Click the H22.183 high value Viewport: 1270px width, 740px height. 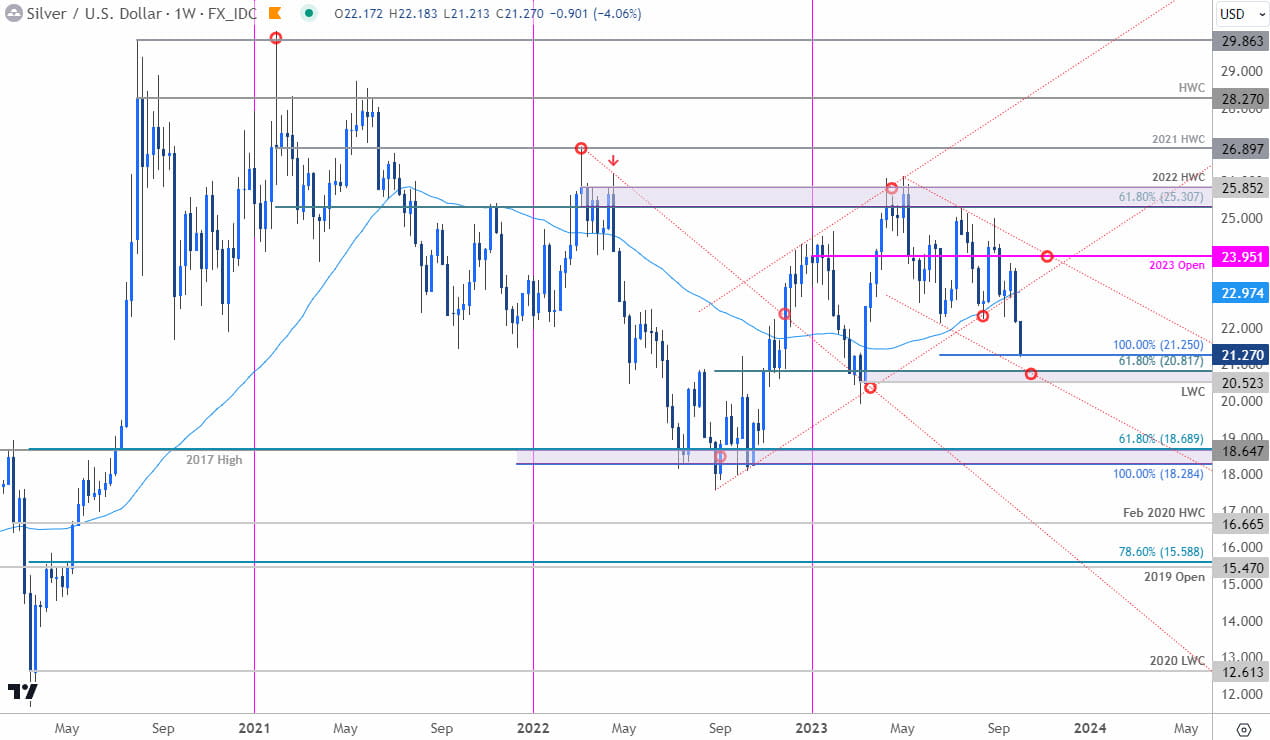click(411, 14)
